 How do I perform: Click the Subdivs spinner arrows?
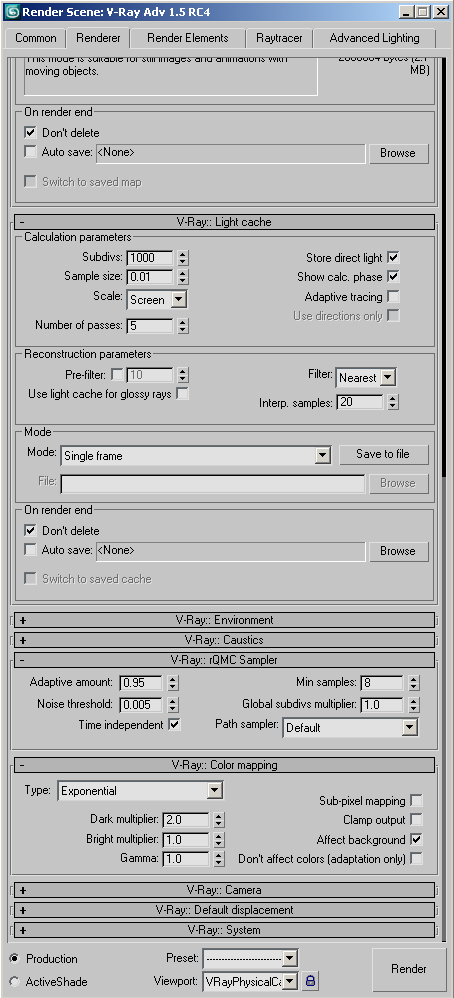pos(183,258)
